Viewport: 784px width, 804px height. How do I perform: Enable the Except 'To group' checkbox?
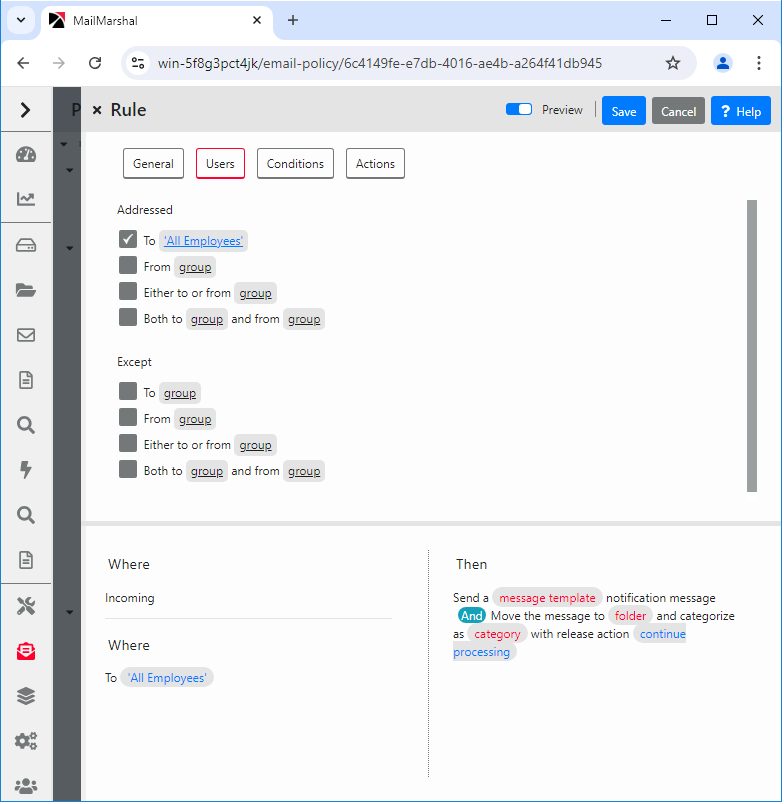(x=128, y=392)
